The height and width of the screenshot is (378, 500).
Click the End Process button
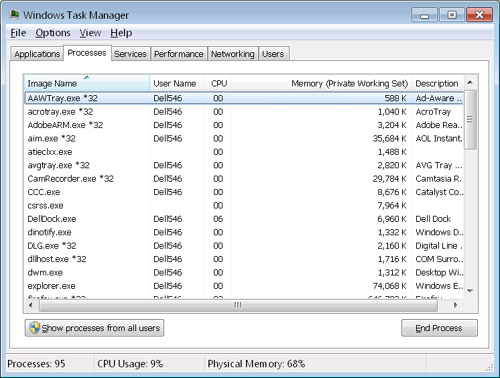pyautogui.click(x=439, y=328)
